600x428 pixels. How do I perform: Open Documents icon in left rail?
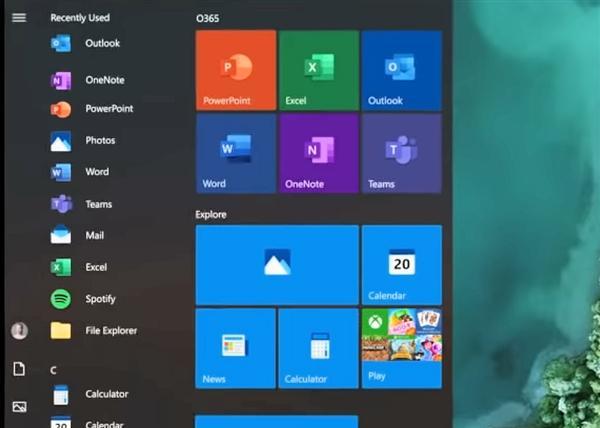tap(19, 369)
